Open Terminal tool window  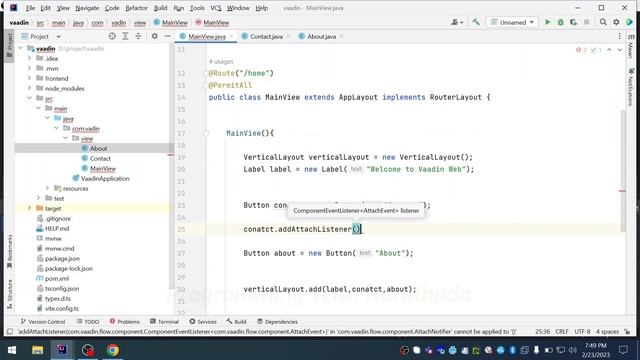[x=164, y=322]
